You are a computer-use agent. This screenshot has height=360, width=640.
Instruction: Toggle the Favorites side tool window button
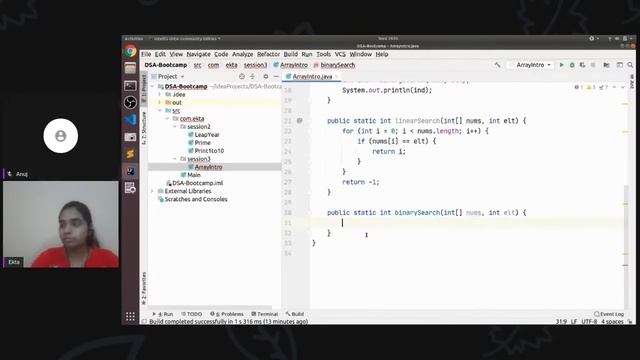click(x=144, y=289)
